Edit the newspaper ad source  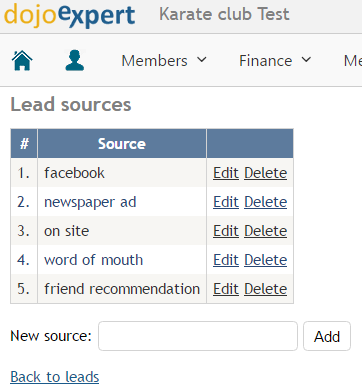pos(226,202)
